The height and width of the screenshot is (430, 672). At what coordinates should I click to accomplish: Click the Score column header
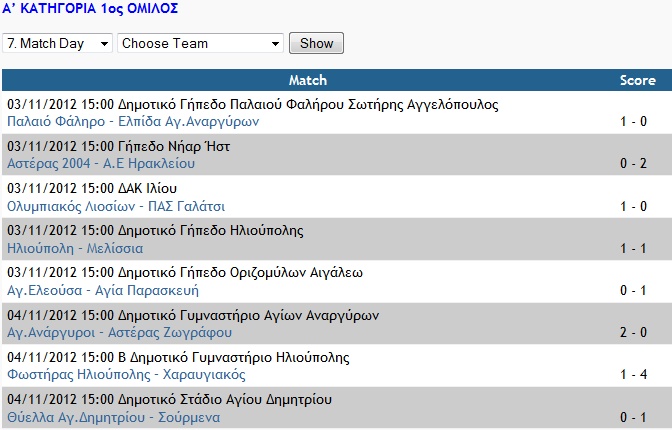point(638,80)
